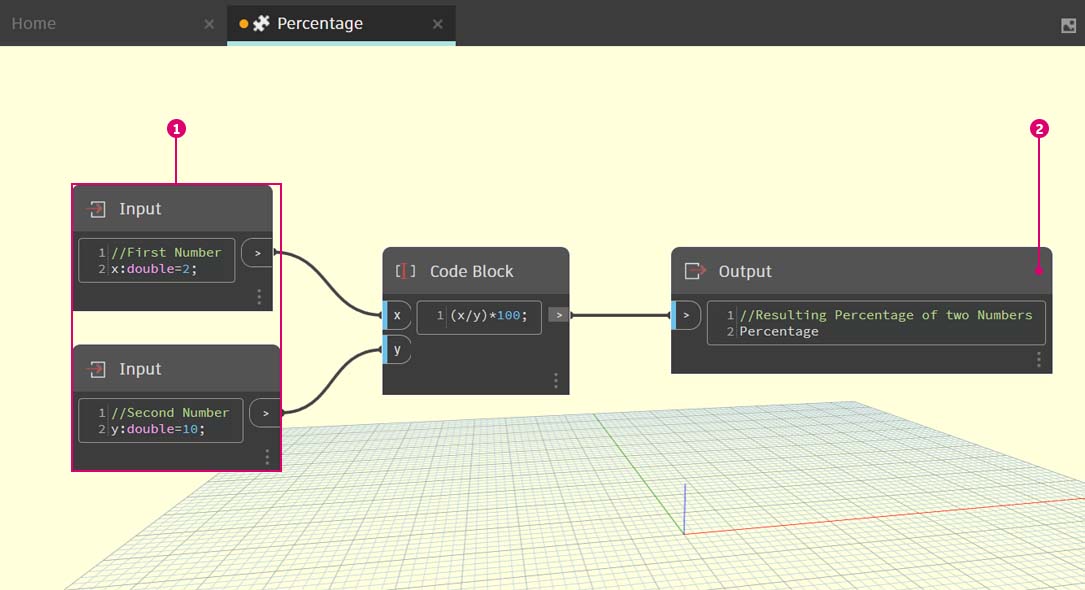Viewport: 1085px width, 590px height.
Task: Click the Second Number Input node icon
Action: coord(97,369)
